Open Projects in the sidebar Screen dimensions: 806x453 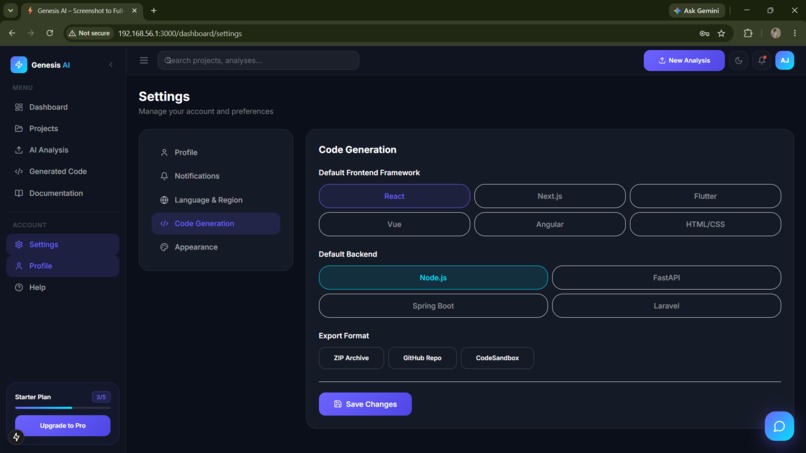point(63,129)
